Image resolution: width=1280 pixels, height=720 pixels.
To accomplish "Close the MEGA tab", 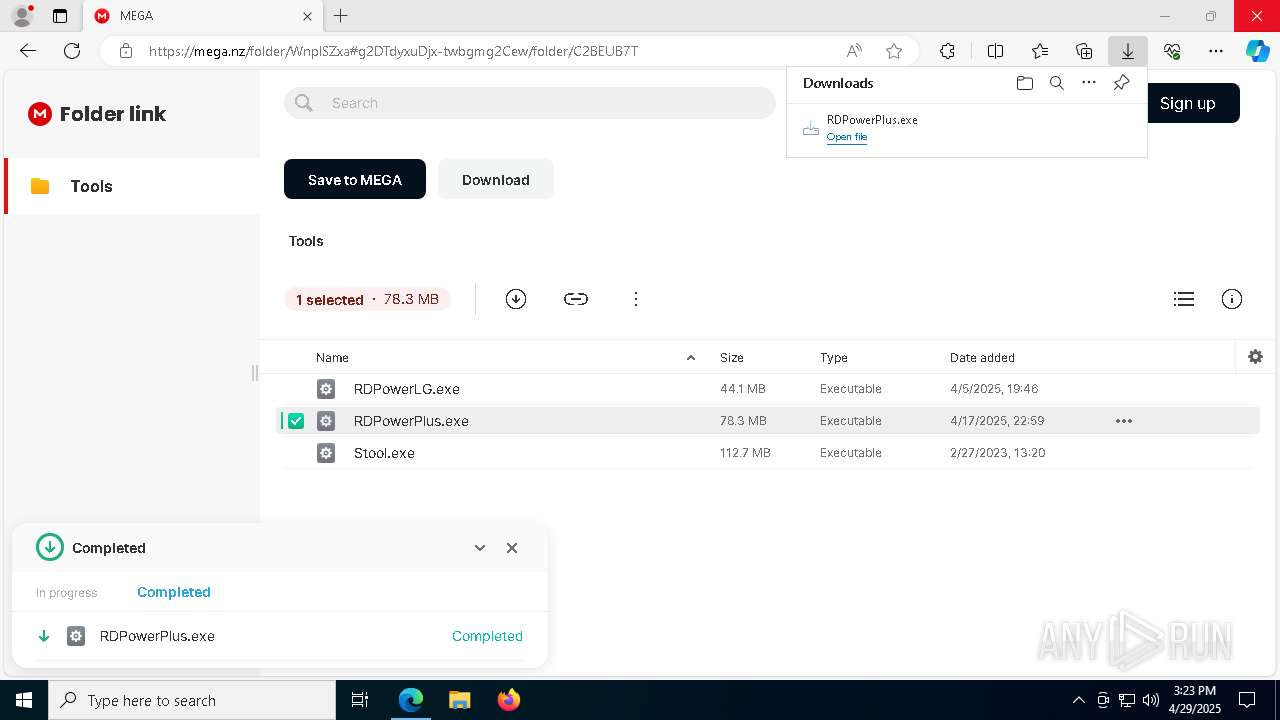I will (308, 16).
